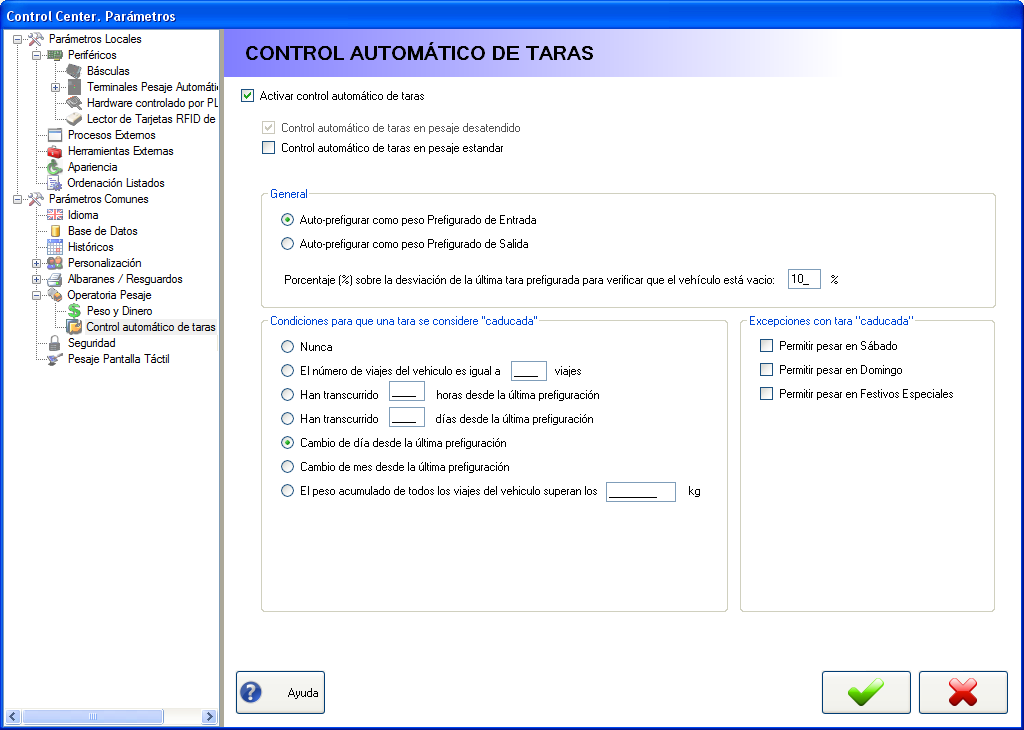Select Auto-prefigurar como Prefigurado de Salida

(x=287, y=244)
